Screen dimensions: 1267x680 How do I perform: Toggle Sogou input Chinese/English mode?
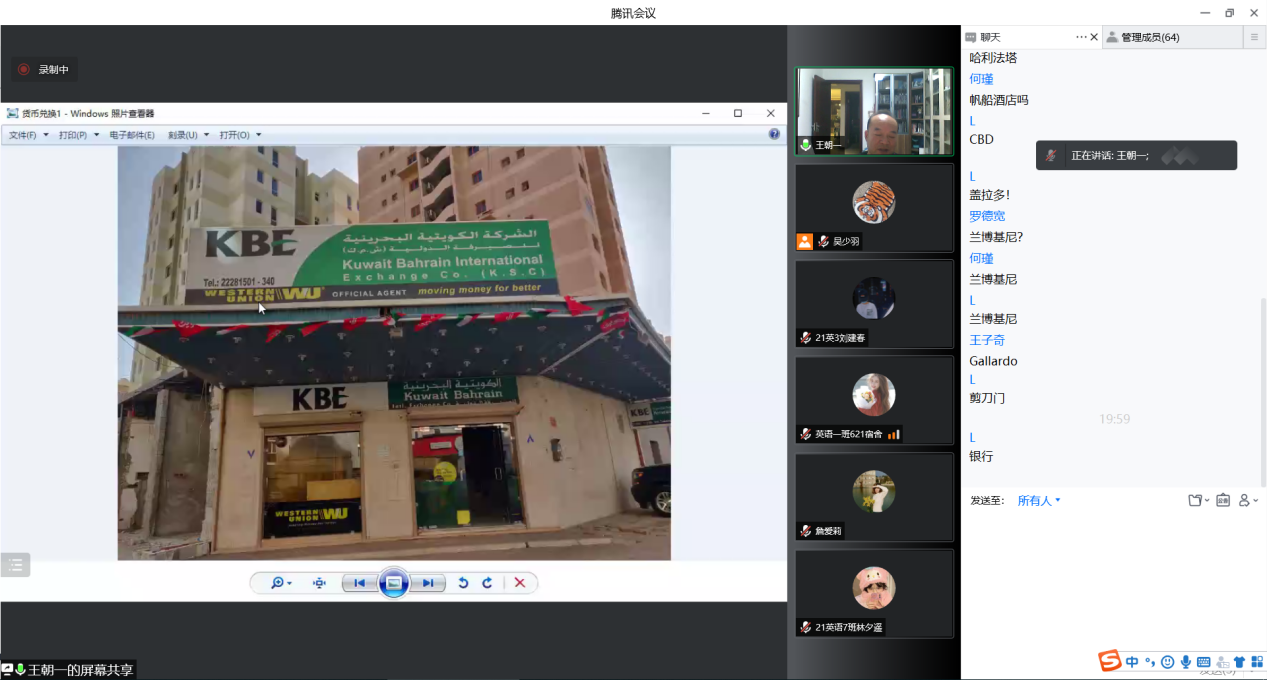tap(1131, 662)
